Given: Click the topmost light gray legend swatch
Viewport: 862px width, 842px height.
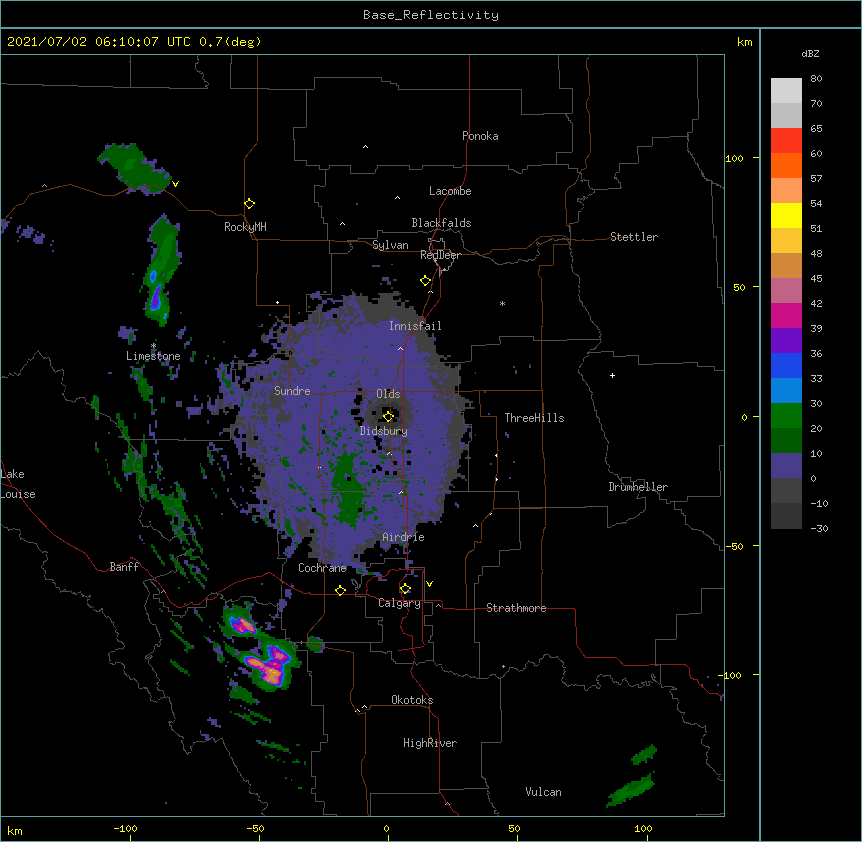Looking at the screenshot, I should 786,91.
